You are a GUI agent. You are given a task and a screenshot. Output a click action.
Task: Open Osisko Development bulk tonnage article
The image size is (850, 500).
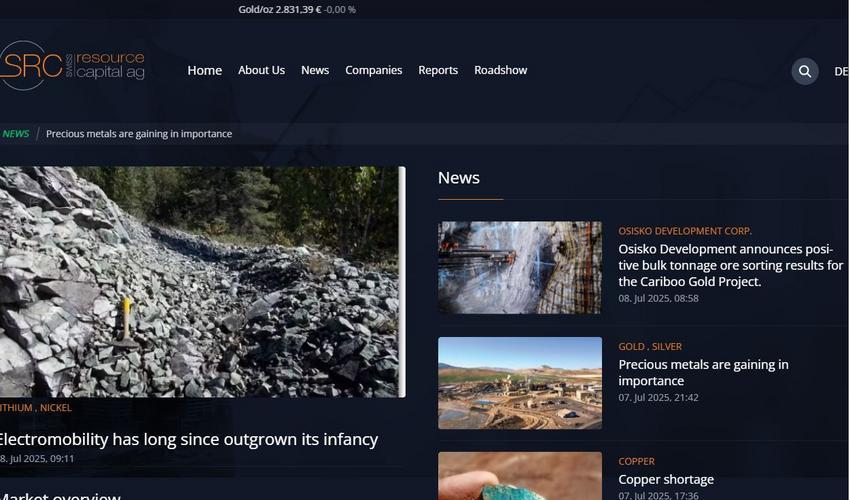pyautogui.click(x=730, y=265)
